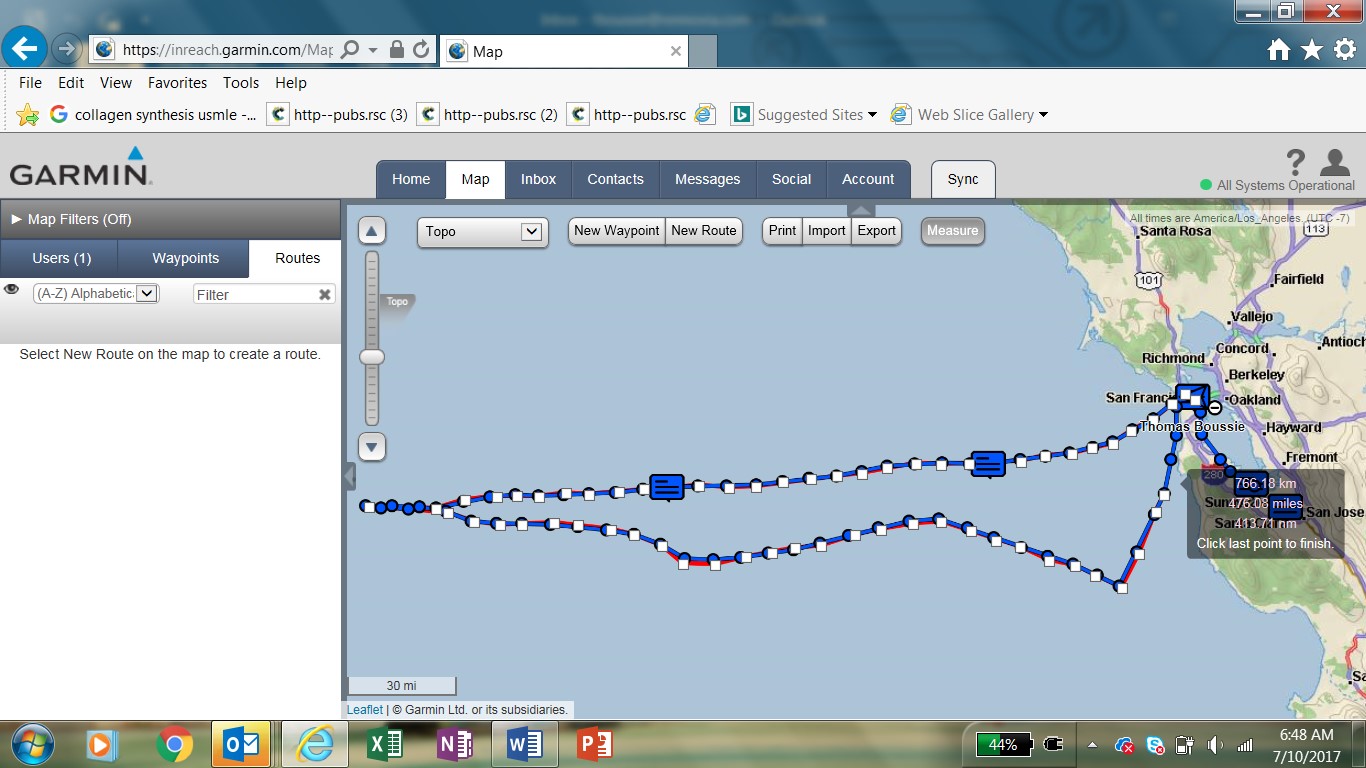Switch to the Inbox tab
1366x768 pixels.
[x=538, y=180]
